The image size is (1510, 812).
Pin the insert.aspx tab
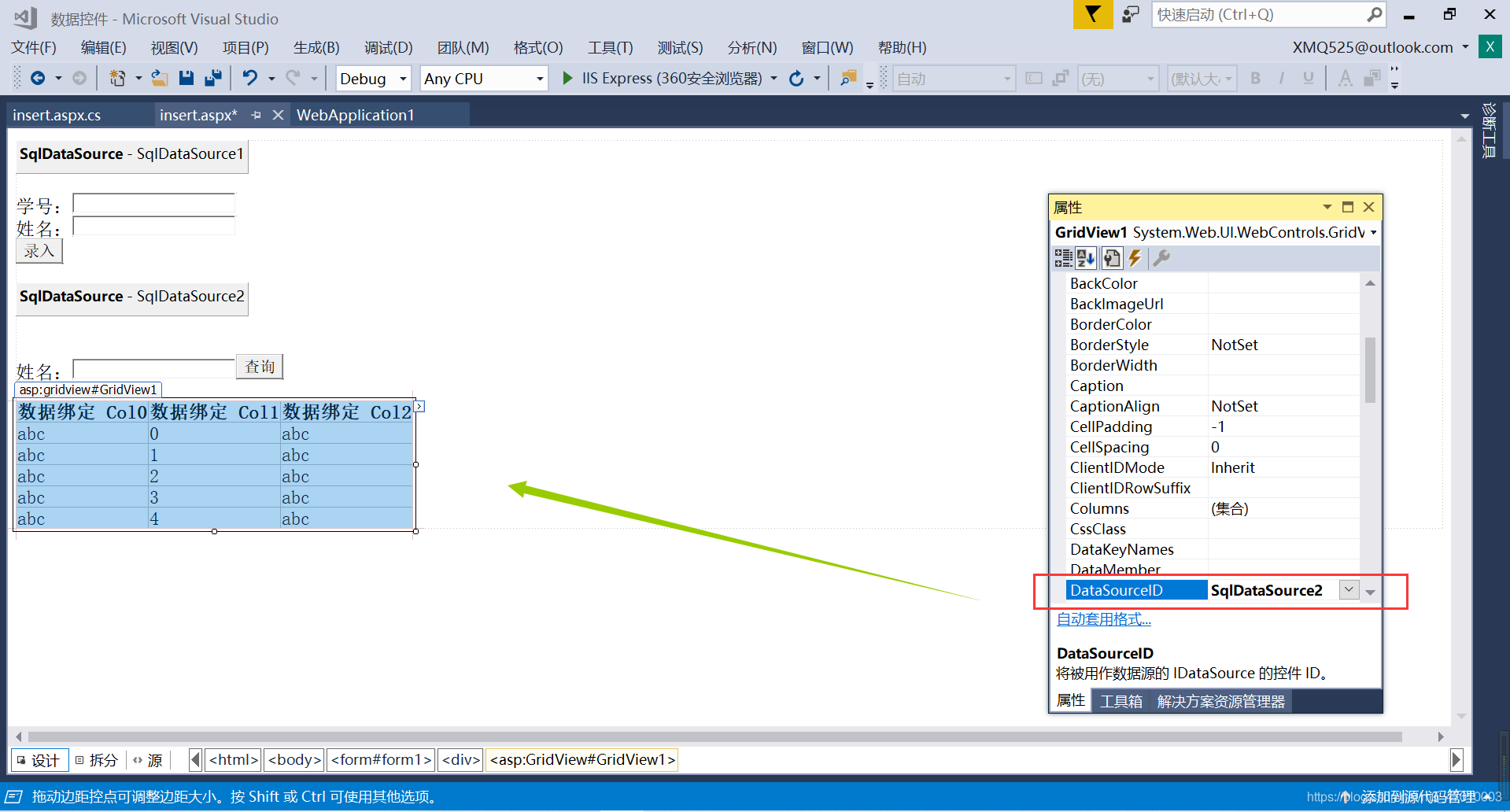(x=256, y=115)
